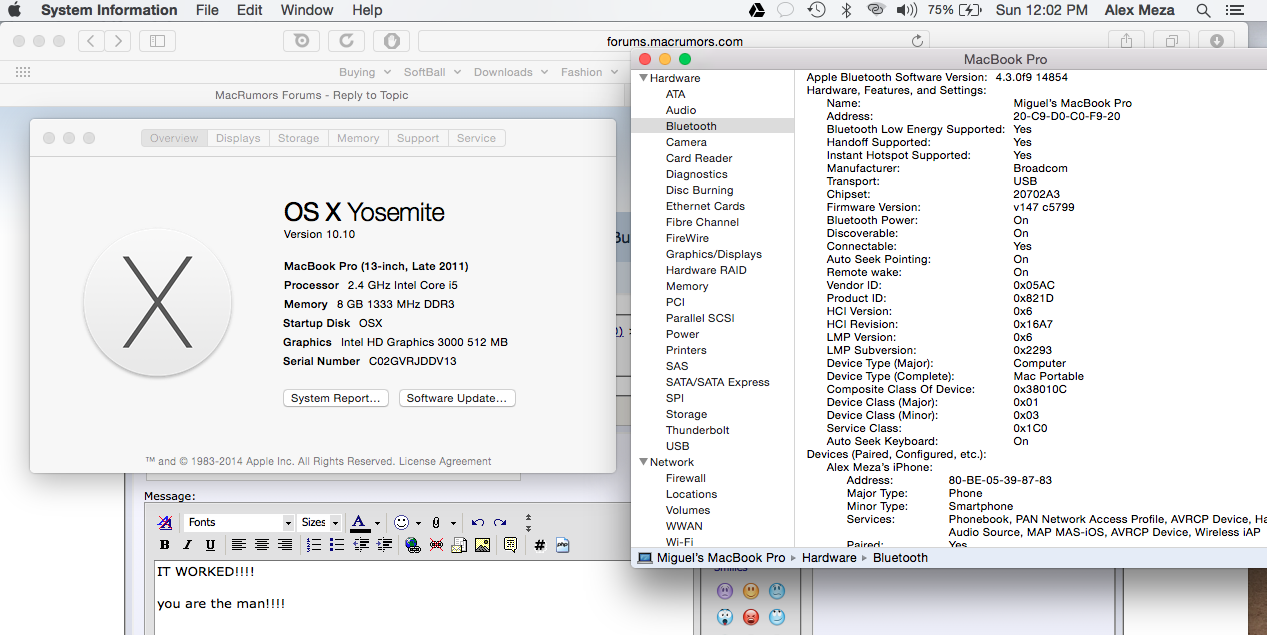Click the Safari sidebar toggle icon
The height and width of the screenshot is (635, 1267).
tap(157, 41)
